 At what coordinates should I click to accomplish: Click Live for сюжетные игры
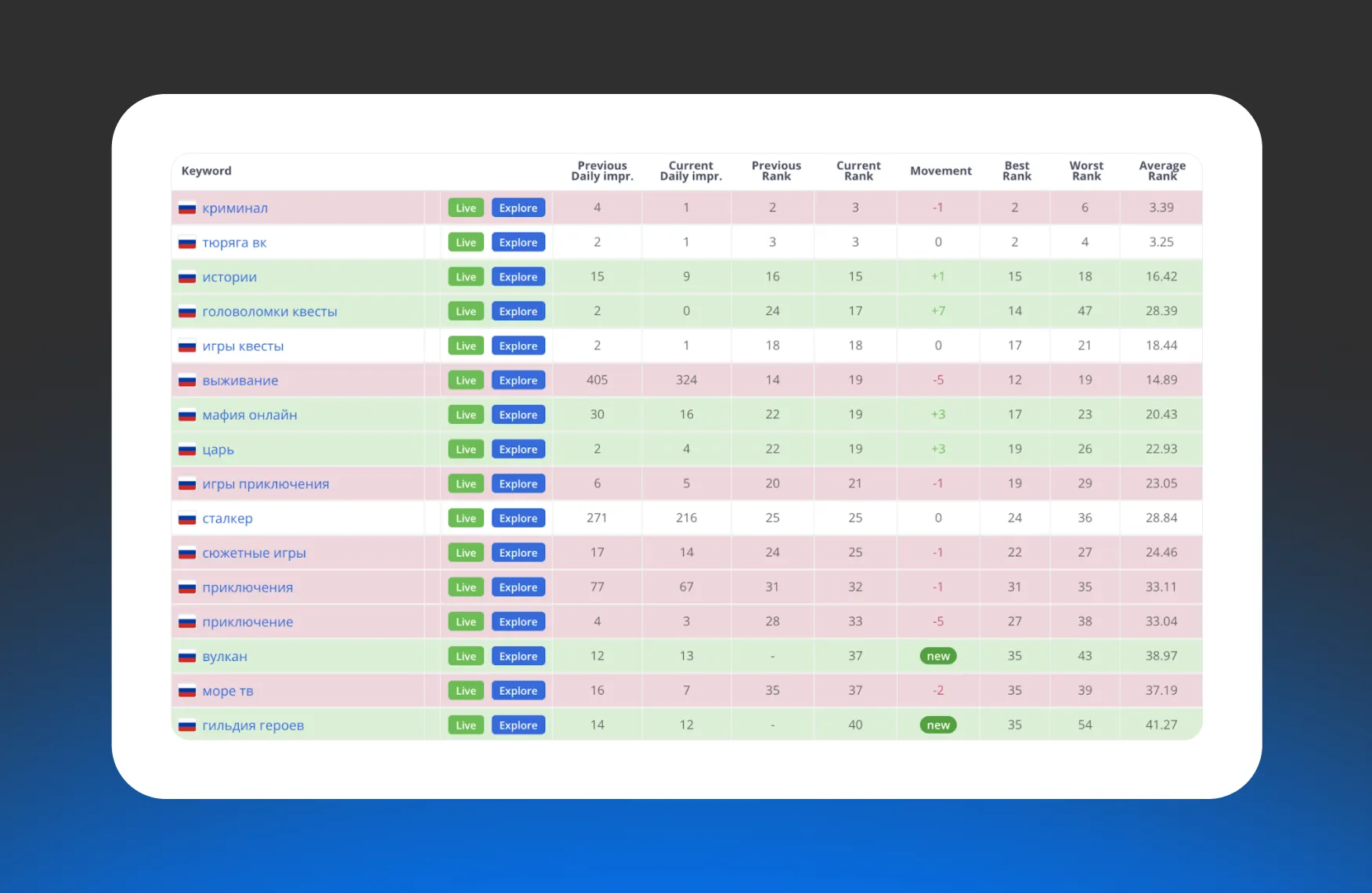(x=466, y=553)
